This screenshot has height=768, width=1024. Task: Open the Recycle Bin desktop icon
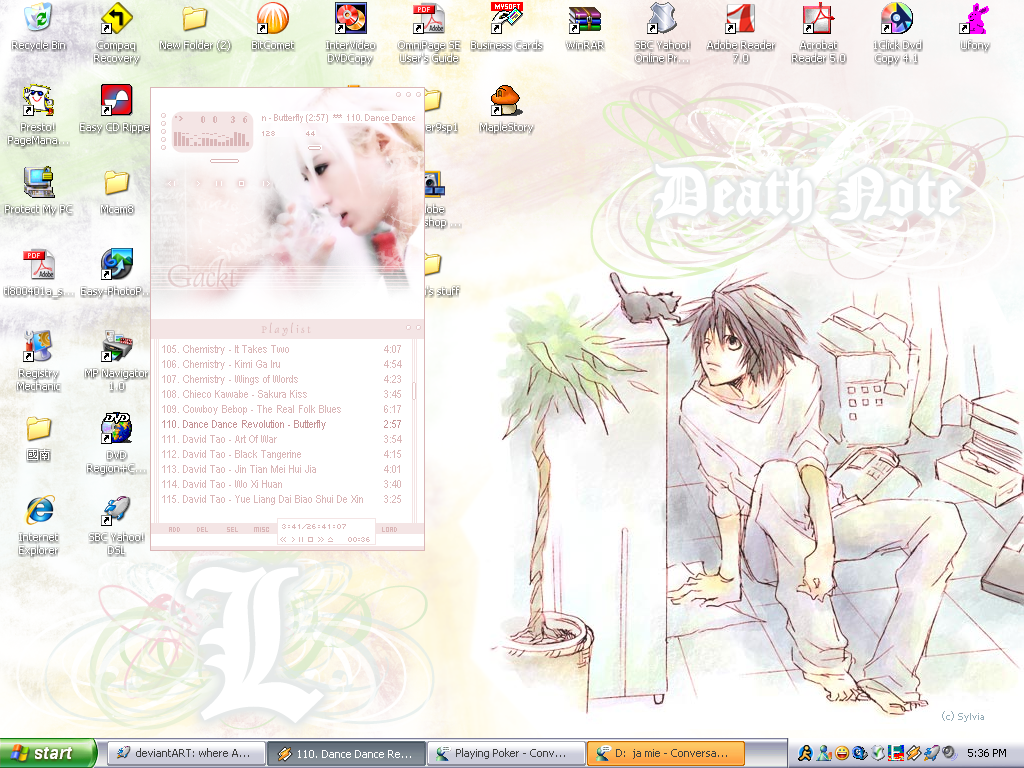[x=39, y=26]
